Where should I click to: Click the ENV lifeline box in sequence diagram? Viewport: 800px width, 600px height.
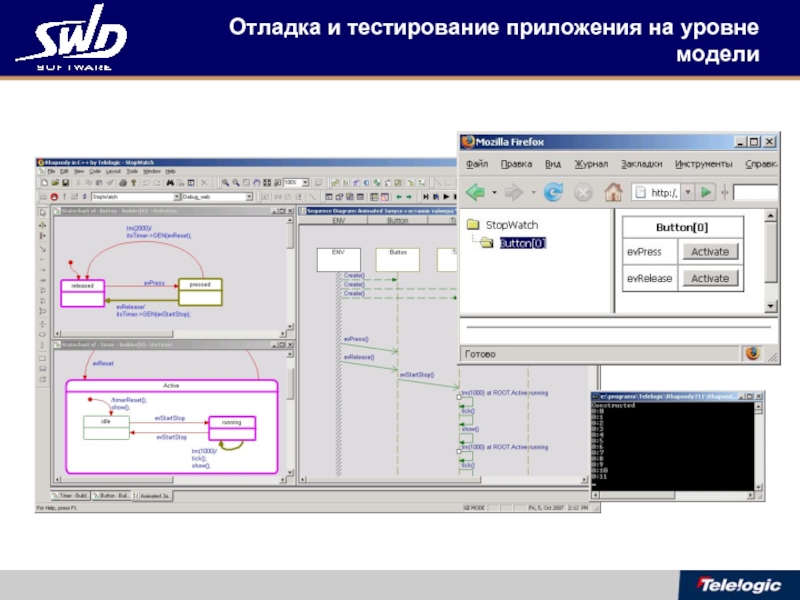click(339, 260)
